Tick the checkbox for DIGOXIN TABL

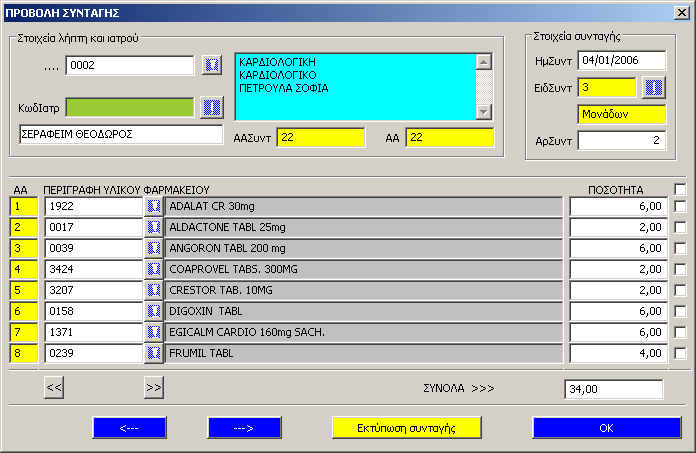point(680,311)
